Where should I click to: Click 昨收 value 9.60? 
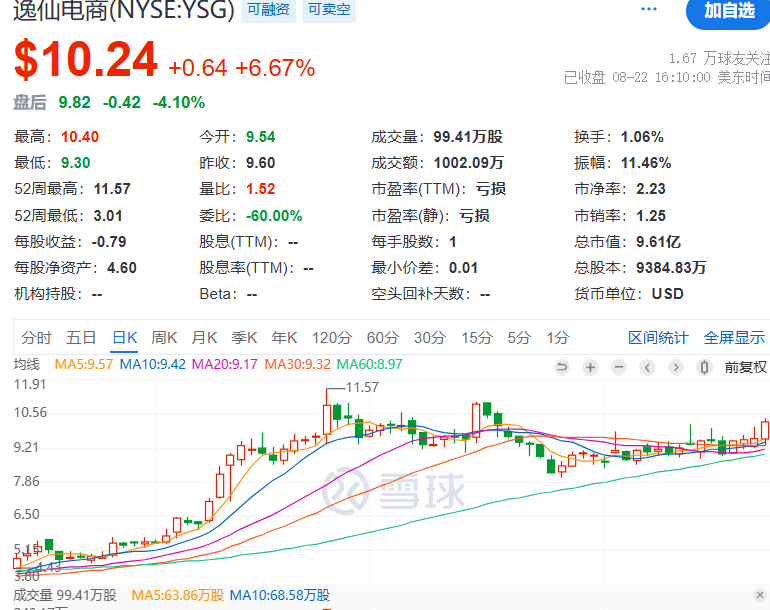tap(260, 163)
